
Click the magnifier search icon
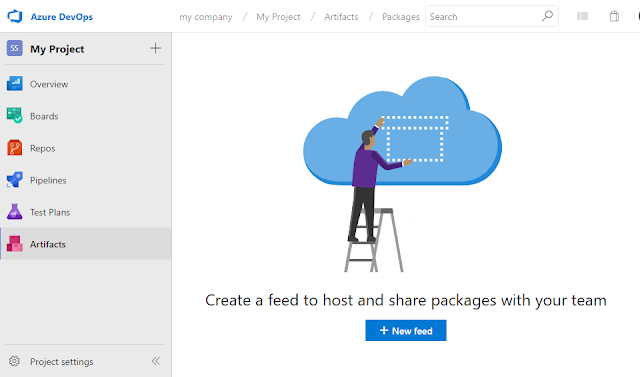coord(547,16)
